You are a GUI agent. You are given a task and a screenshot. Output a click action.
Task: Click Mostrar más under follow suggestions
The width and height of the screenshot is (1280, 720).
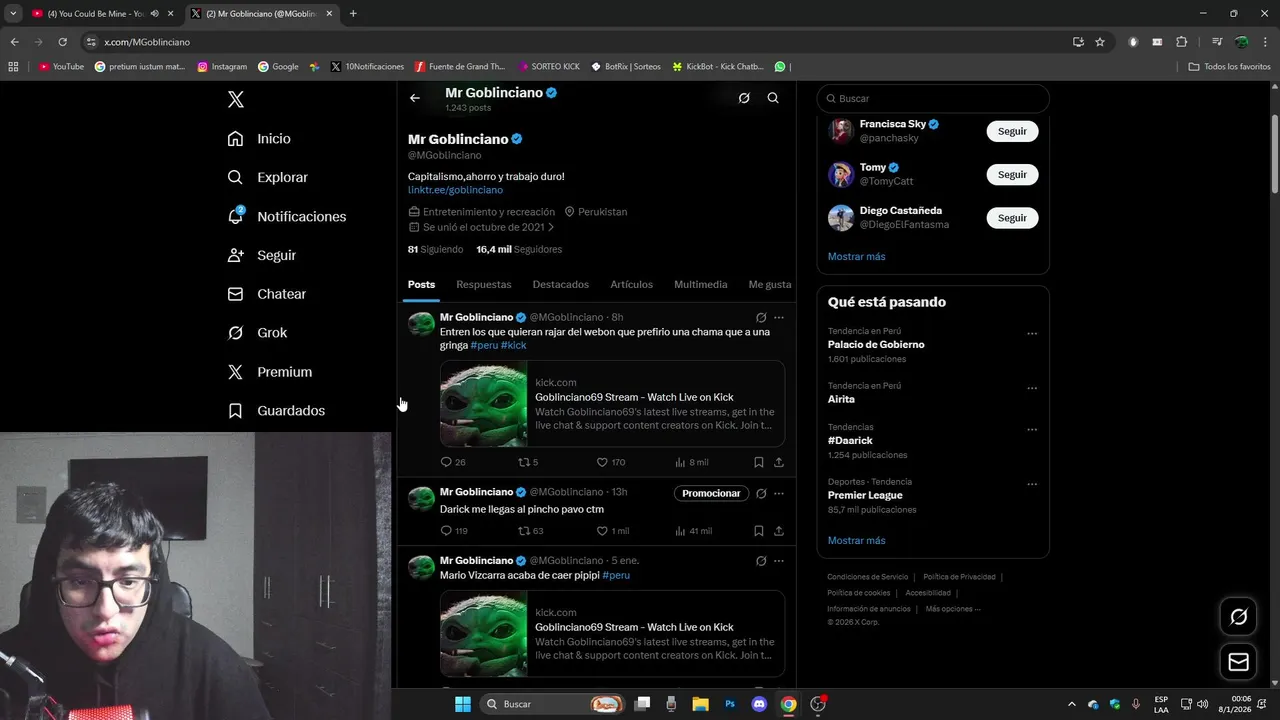click(x=856, y=257)
